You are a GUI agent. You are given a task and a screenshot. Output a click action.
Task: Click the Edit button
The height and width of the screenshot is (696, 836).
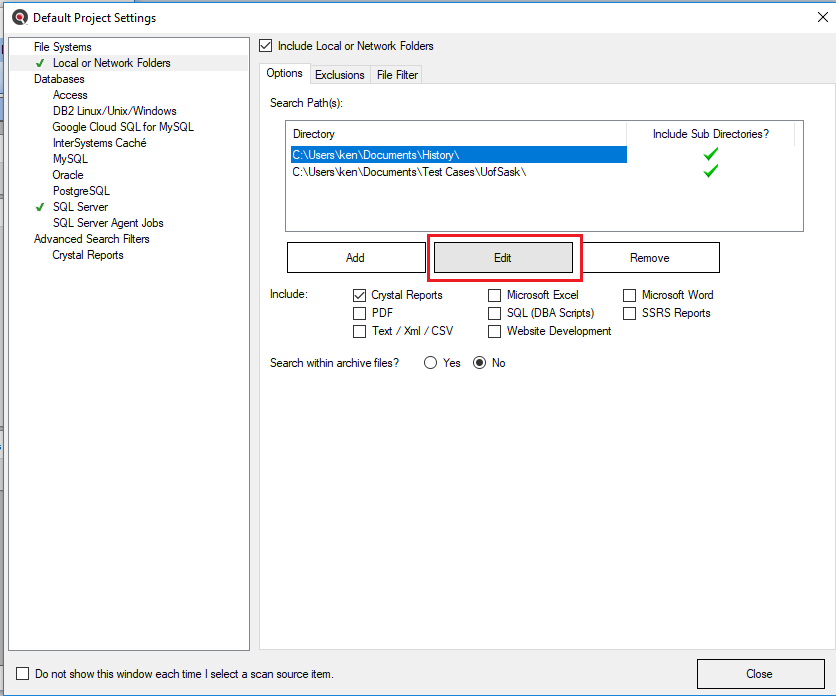click(502, 258)
